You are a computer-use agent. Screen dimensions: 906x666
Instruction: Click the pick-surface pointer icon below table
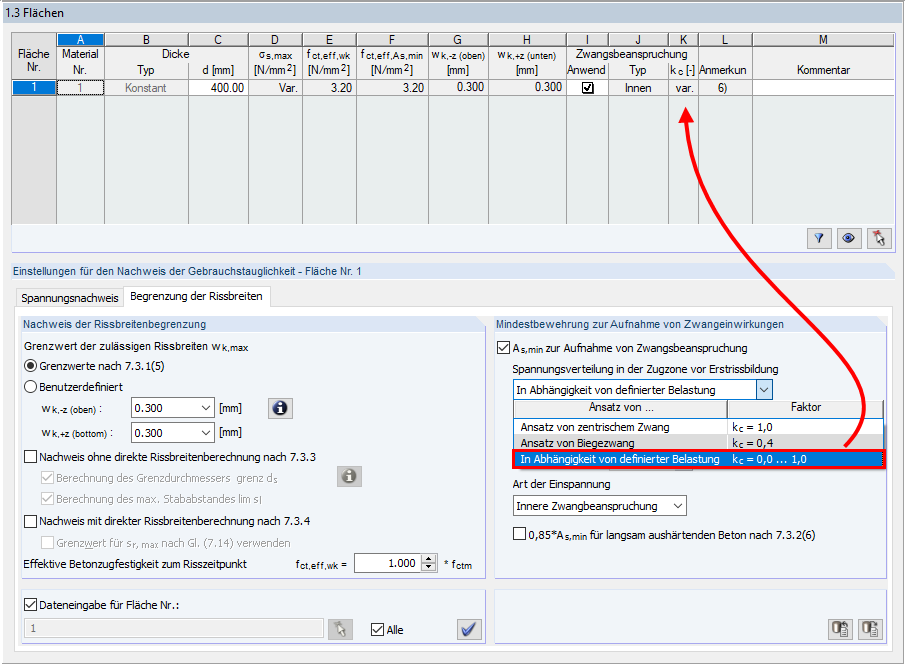click(x=879, y=238)
